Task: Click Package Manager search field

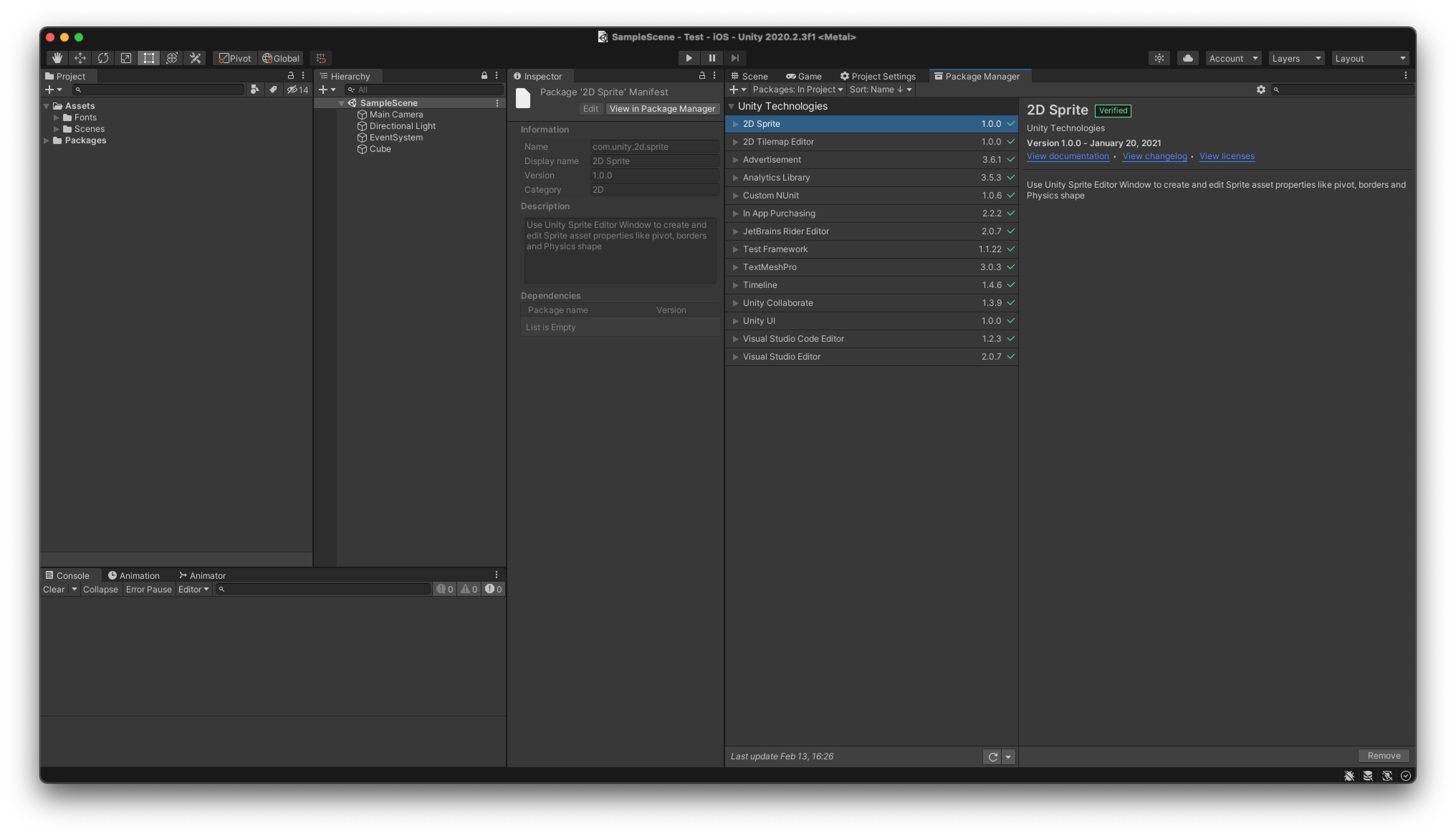Action: 1342,90
